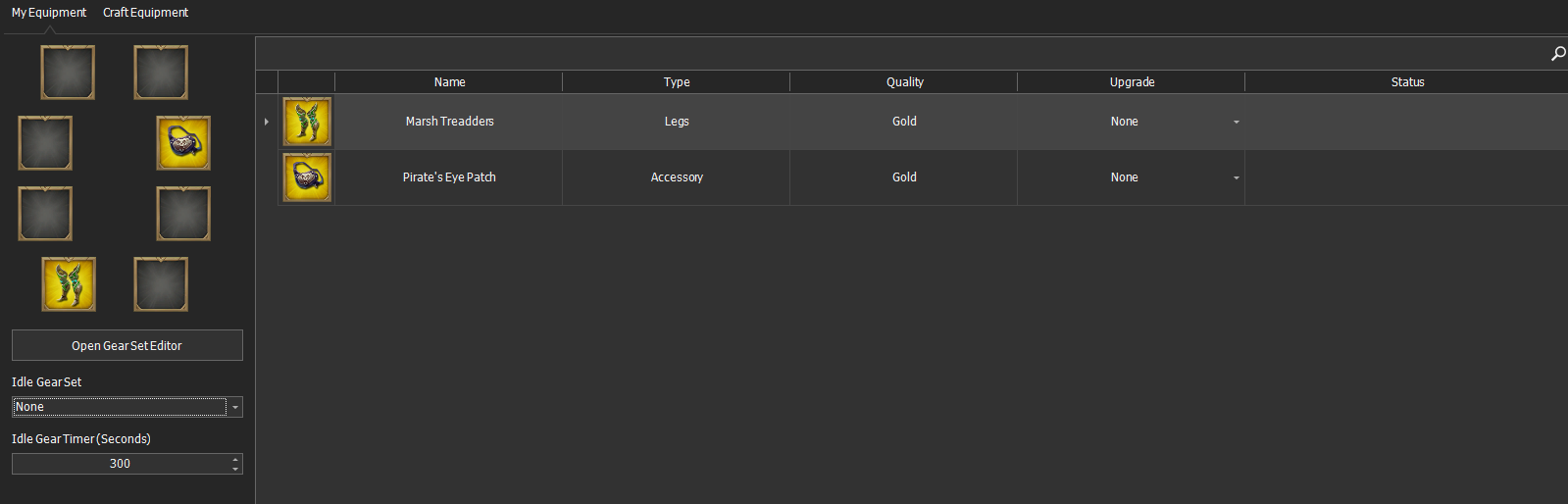Click the equipped eye patch accessory slot
Screen dimensions: 1568x504
point(183,143)
